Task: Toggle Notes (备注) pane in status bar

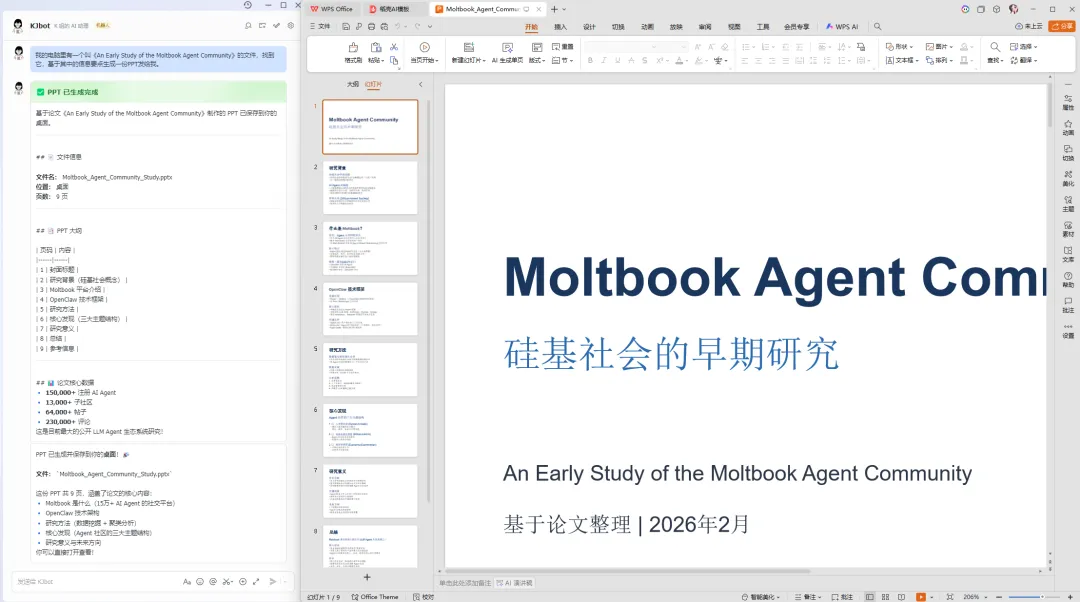Action: tap(807, 596)
